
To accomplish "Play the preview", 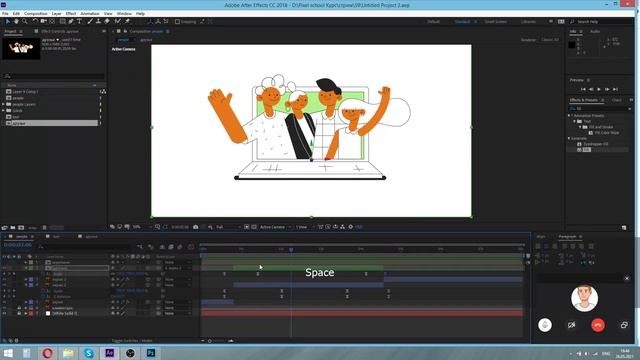I will (599, 89).
